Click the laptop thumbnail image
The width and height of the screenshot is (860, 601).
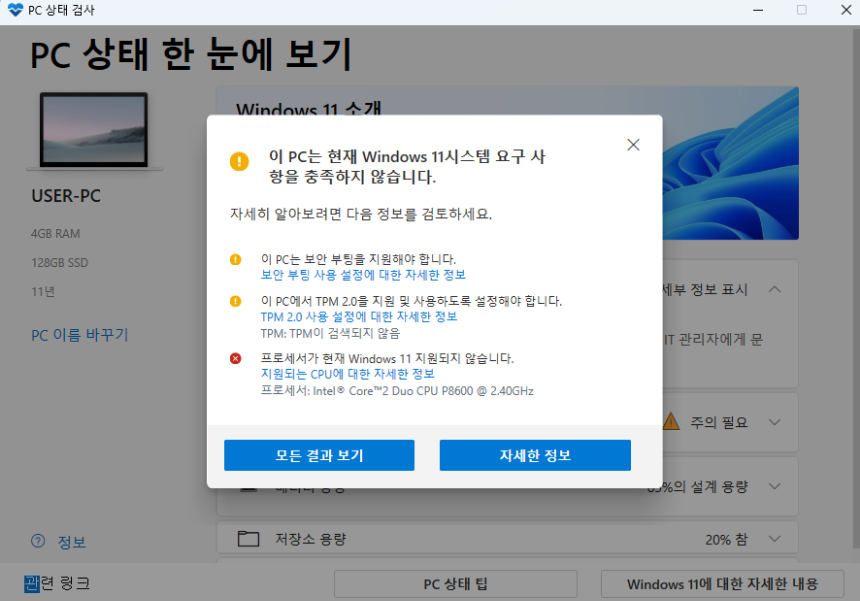click(94, 131)
